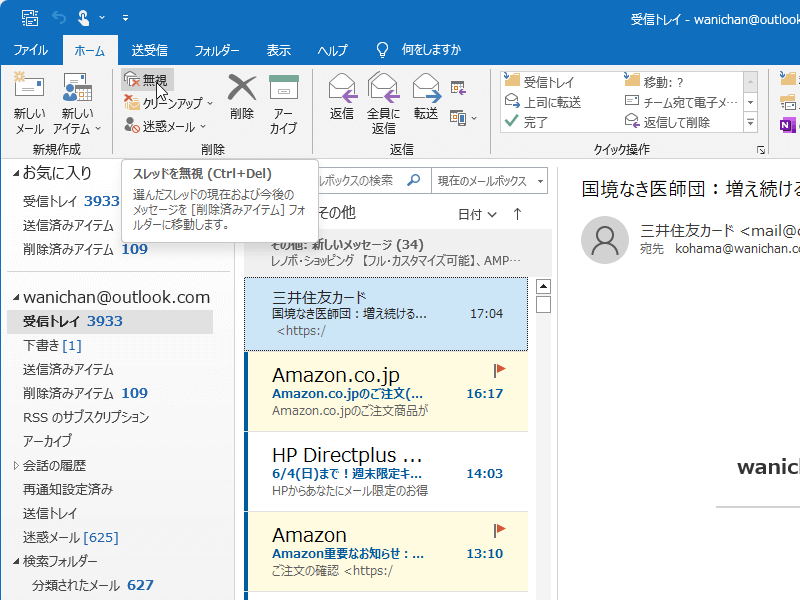Click the Undo icon in quick access toolbar

59,18
